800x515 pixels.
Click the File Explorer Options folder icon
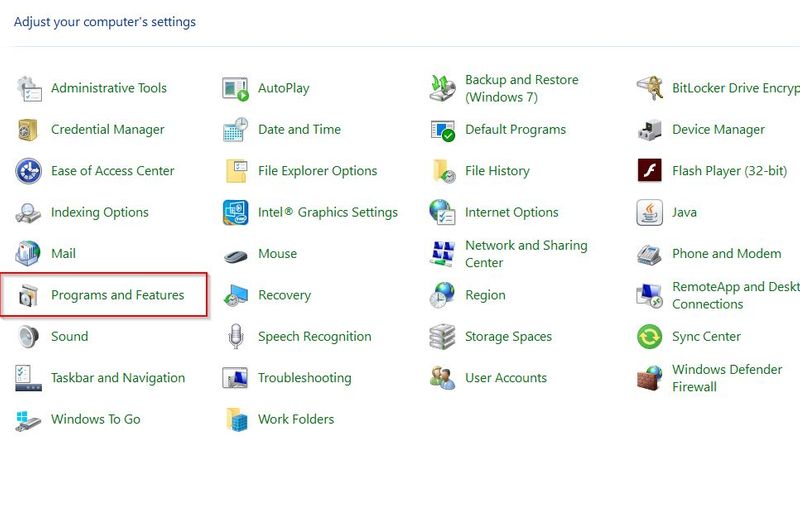click(x=237, y=171)
